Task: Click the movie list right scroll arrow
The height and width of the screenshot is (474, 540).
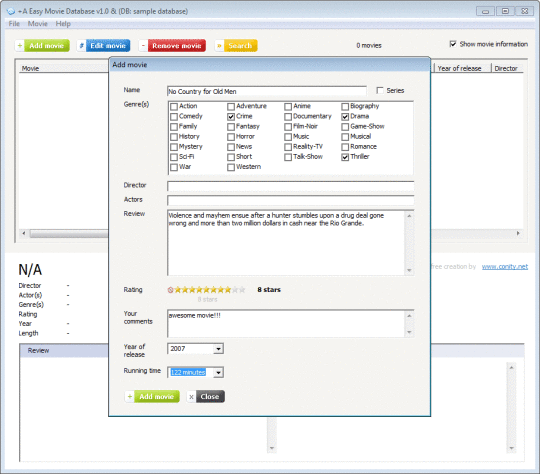Action: click(518, 233)
